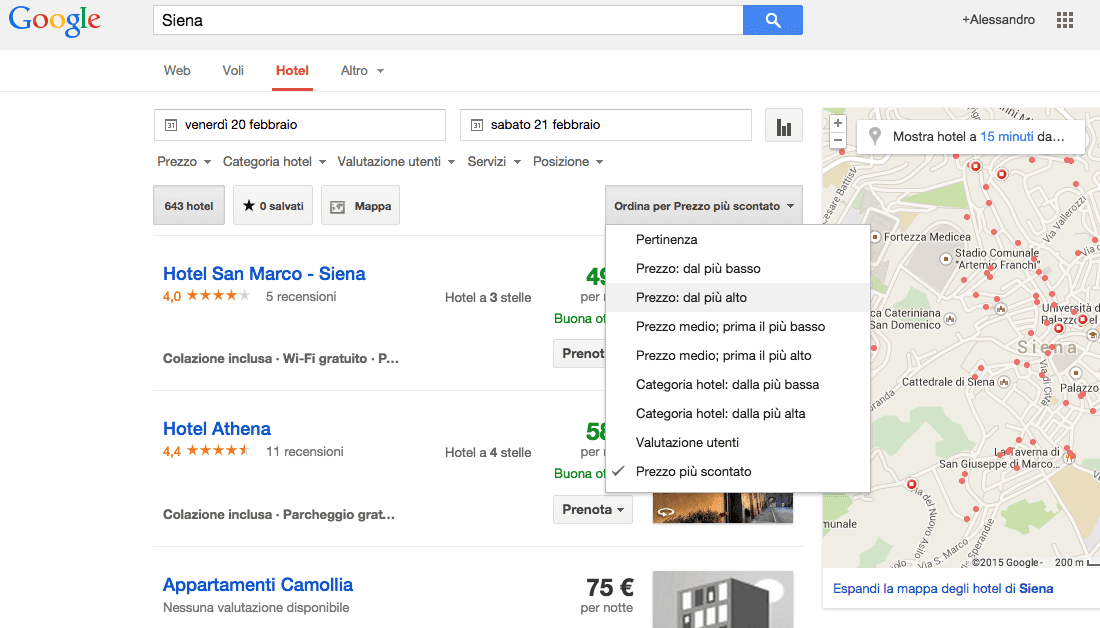The width and height of the screenshot is (1100, 628).
Task: Open the Hotel Athena link
Action: click(217, 429)
